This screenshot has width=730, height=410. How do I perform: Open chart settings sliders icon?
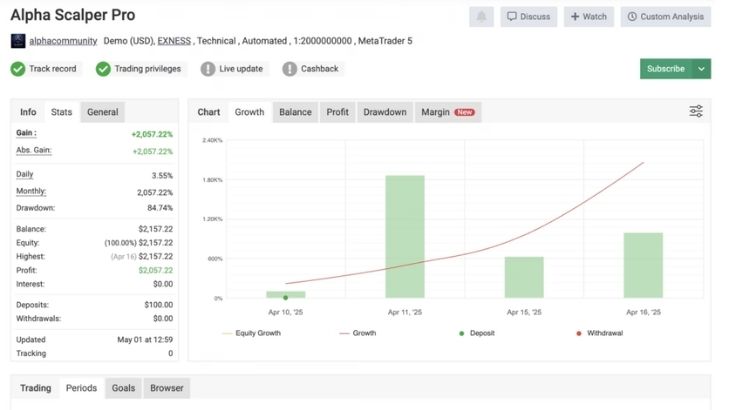pyautogui.click(x=696, y=112)
